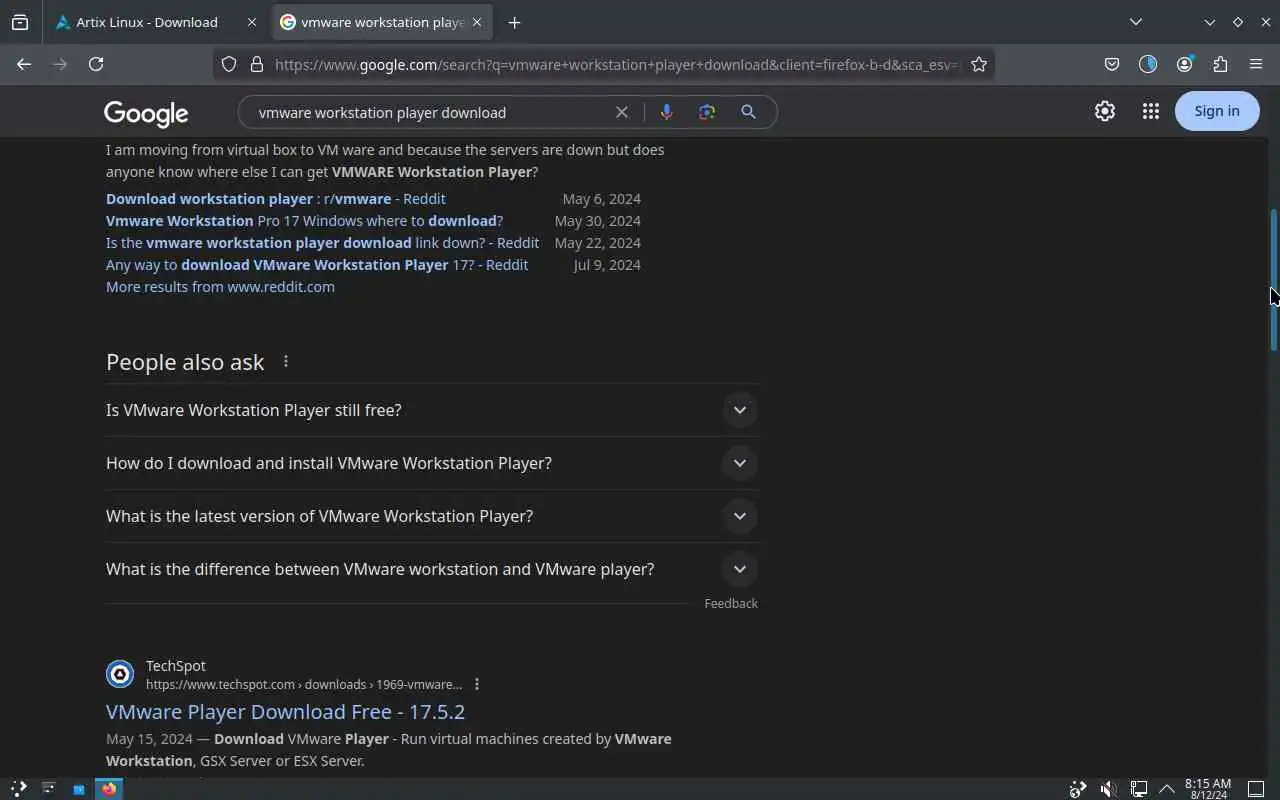The width and height of the screenshot is (1280, 800).
Task: Open TechSpot result three-dot menu
Action: point(477,684)
